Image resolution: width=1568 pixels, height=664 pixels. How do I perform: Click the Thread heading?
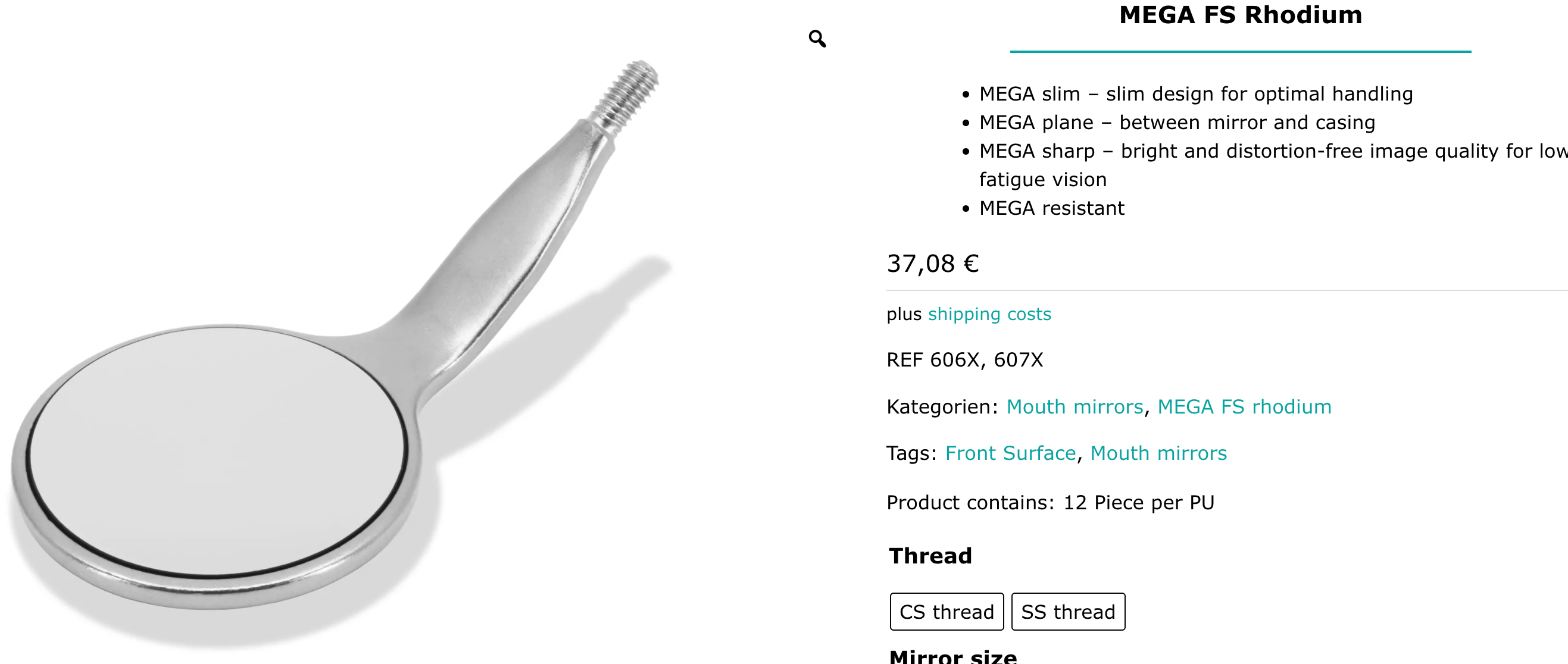(930, 556)
